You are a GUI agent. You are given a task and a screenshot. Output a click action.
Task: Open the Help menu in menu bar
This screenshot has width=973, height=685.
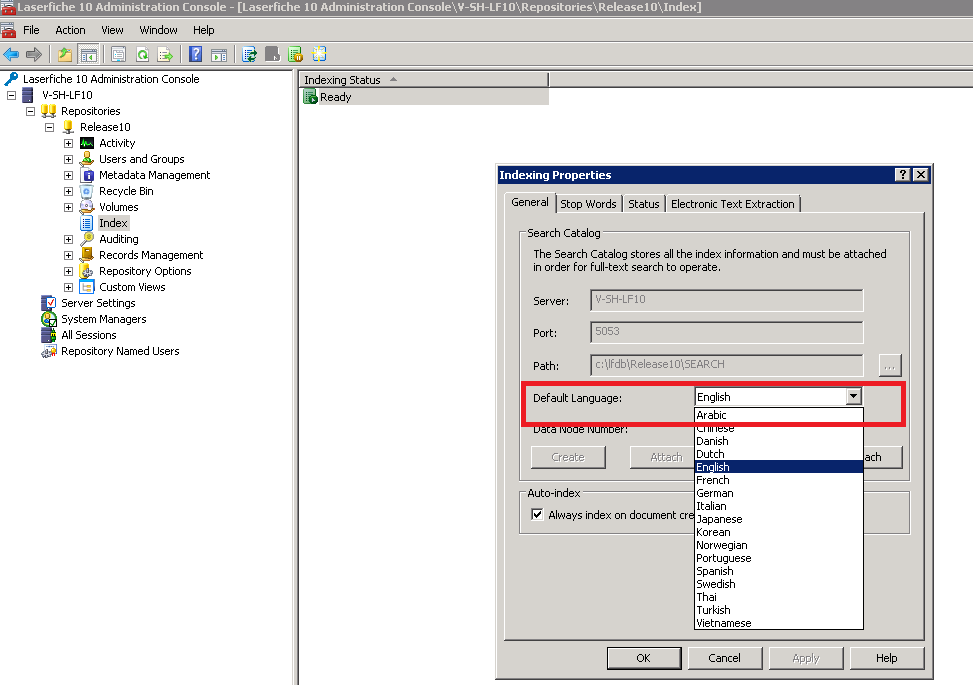point(204,30)
